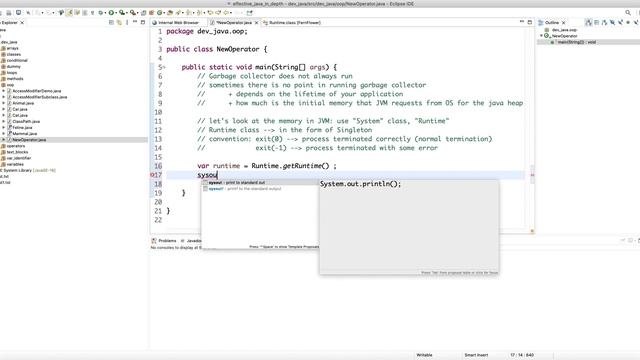Click the Debug bug icon in toolbar
640x360 pixels.
tap(100, 13)
